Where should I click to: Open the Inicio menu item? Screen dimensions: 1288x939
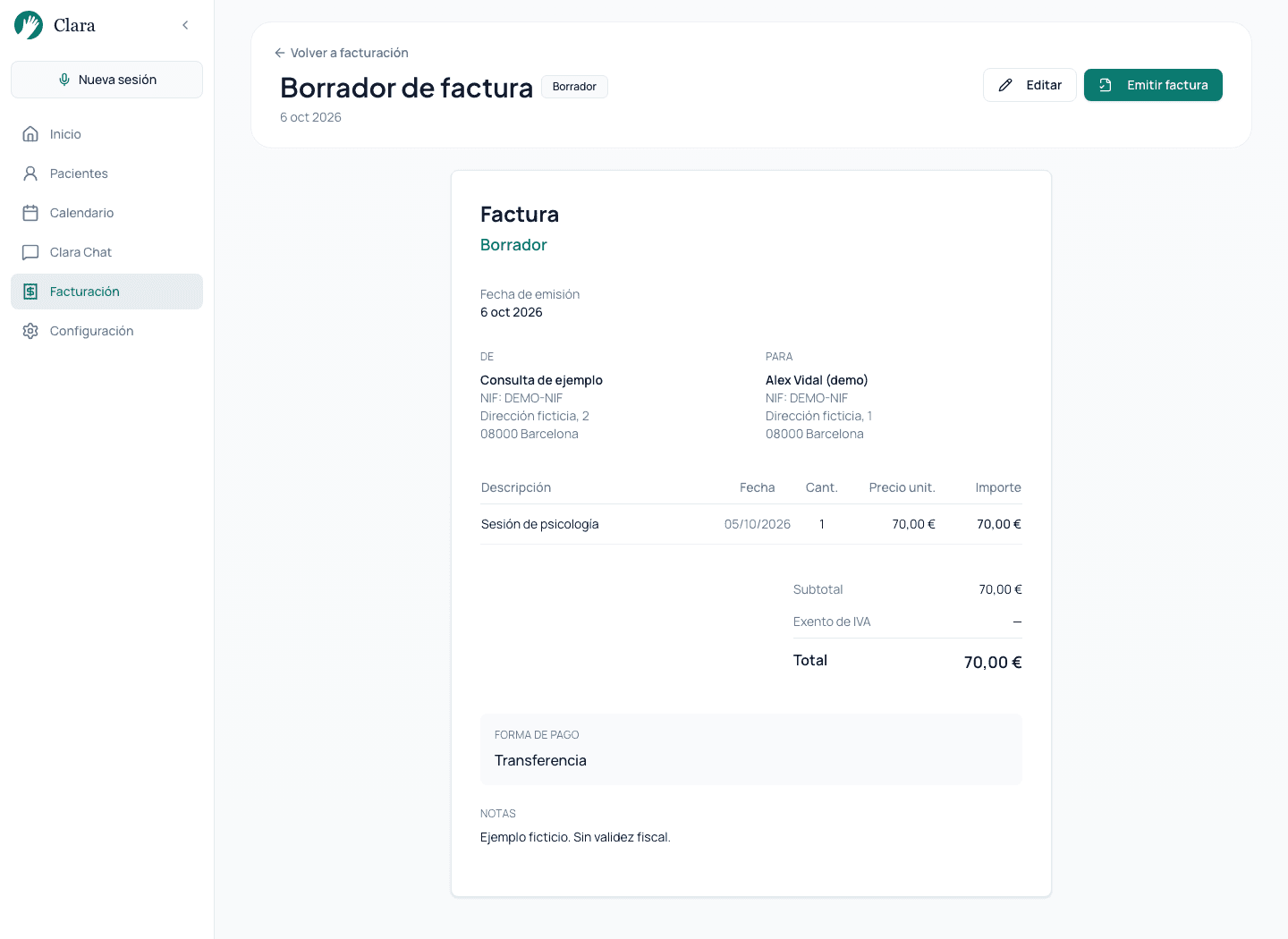[x=106, y=134]
